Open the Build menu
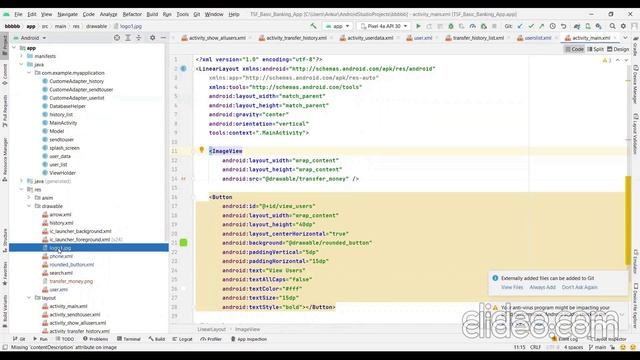The image size is (640, 360). coord(152,14)
